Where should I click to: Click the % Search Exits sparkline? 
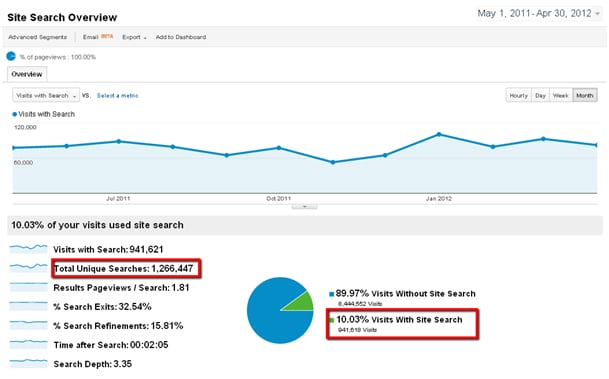[29, 306]
